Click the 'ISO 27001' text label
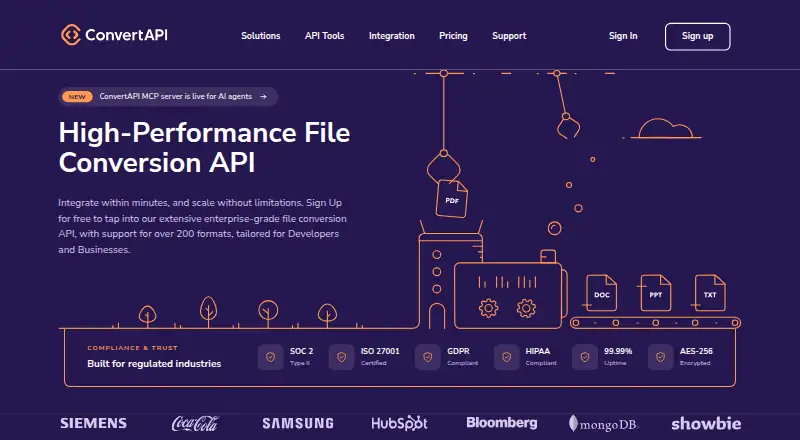 click(x=380, y=351)
